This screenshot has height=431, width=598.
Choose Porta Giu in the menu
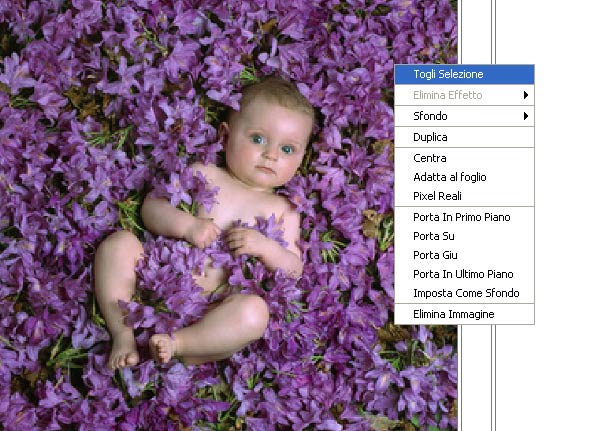pyautogui.click(x=464, y=255)
